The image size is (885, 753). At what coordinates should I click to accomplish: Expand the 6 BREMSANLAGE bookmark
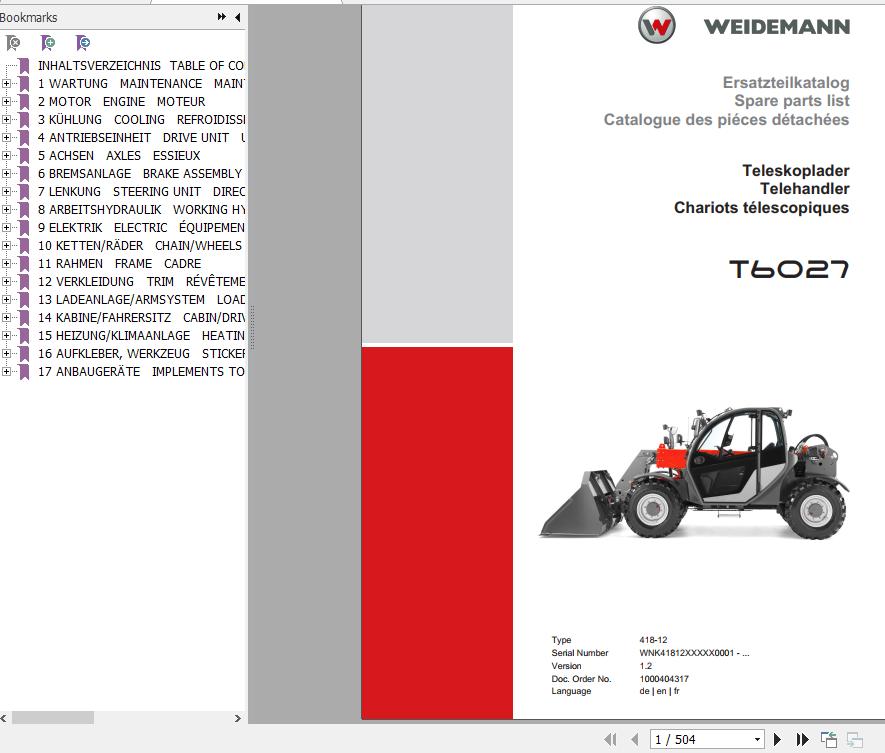point(6,173)
